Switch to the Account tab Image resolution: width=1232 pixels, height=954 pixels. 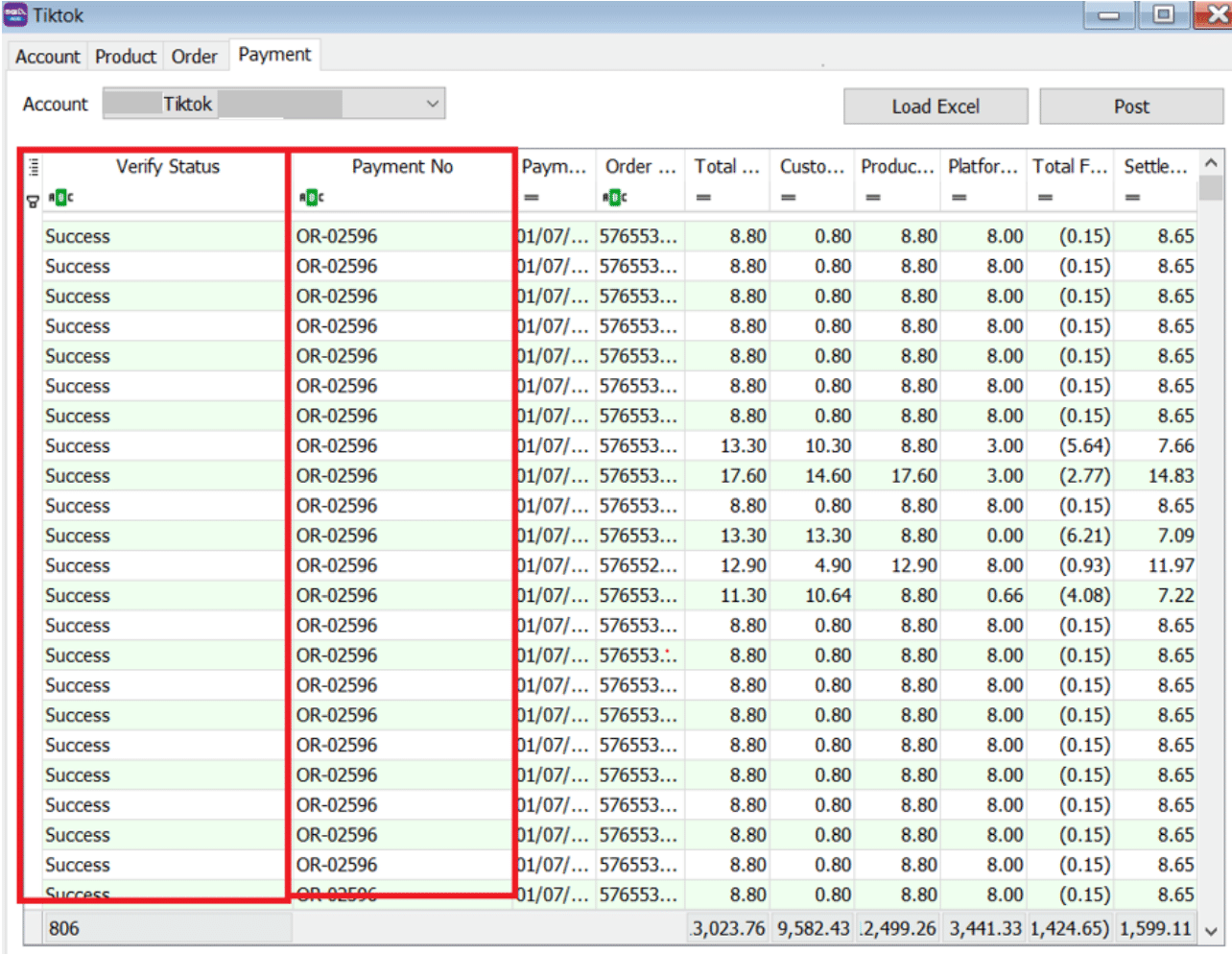pyautogui.click(x=47, y=57)
